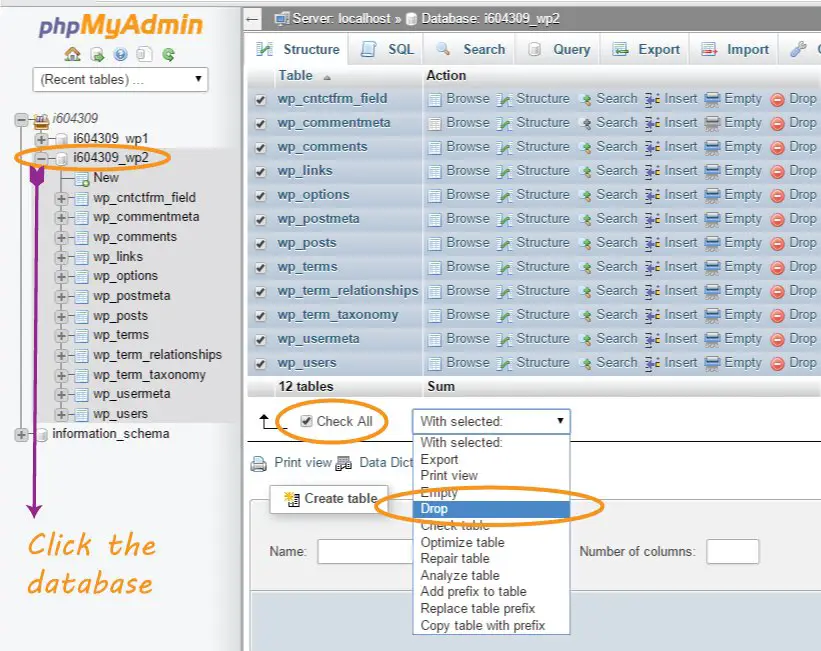The height and width of the screenshot is (651, 821).
Task: Collapse the i604309 server tree node
Action: 20,120
